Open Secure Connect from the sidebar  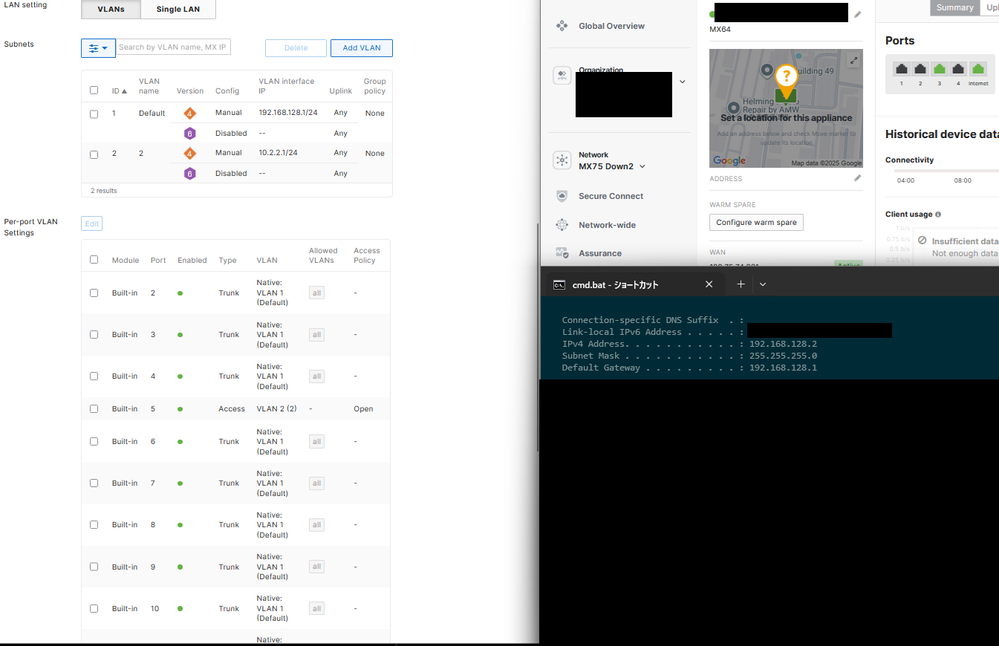tap(562, 196)
